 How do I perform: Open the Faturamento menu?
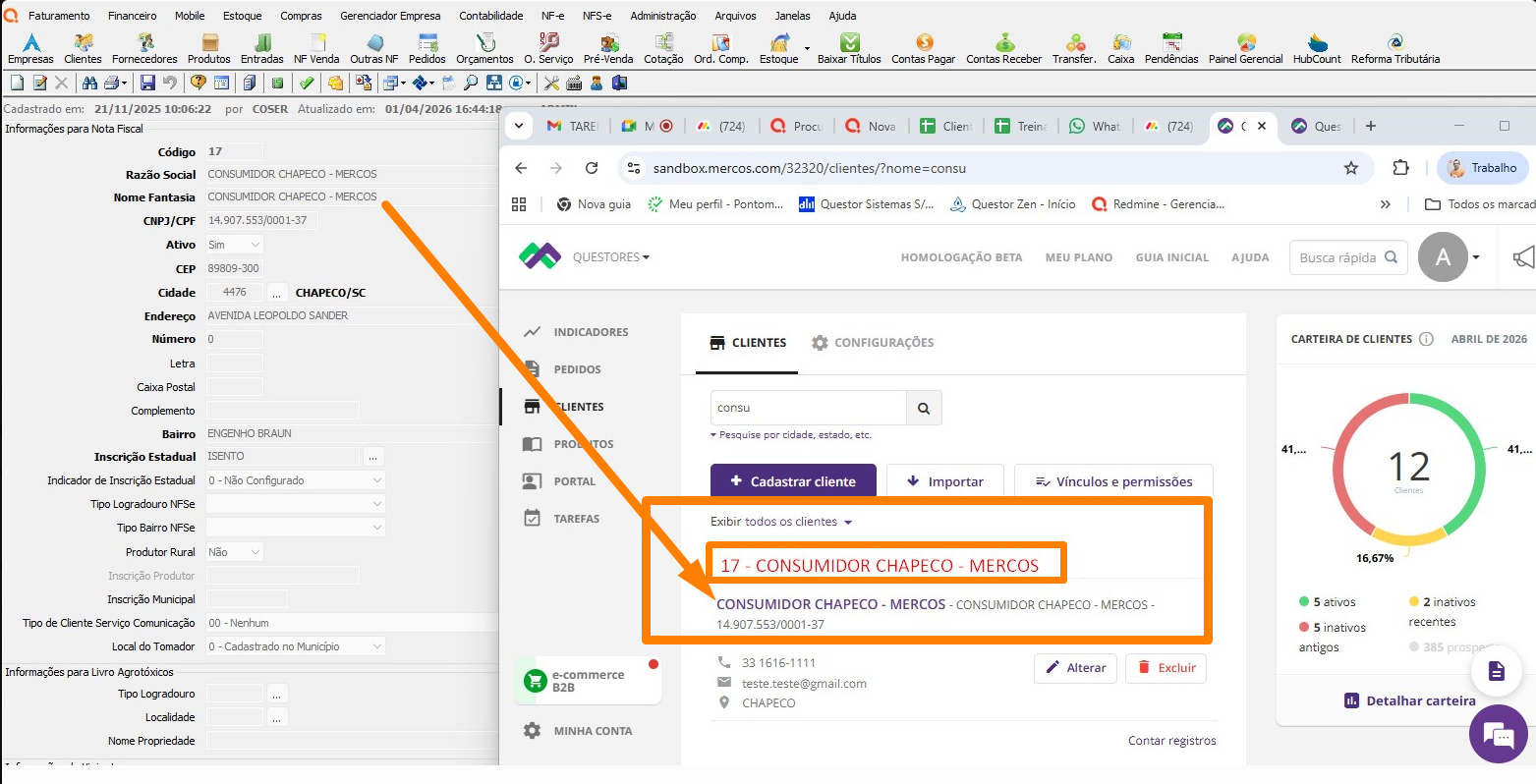(59, 16)
